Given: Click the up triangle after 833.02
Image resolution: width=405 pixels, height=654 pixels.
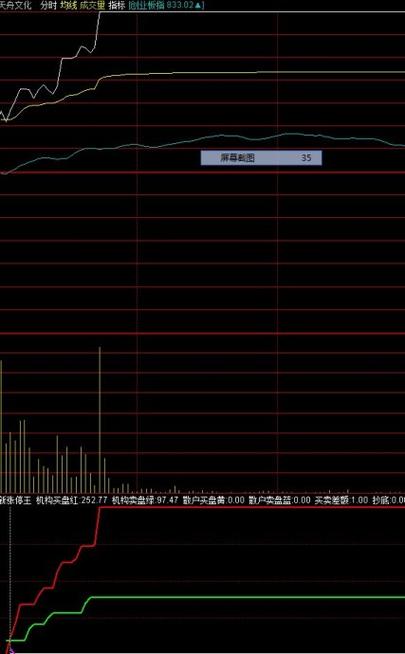Looking at the screenshot, I should 198,5.
